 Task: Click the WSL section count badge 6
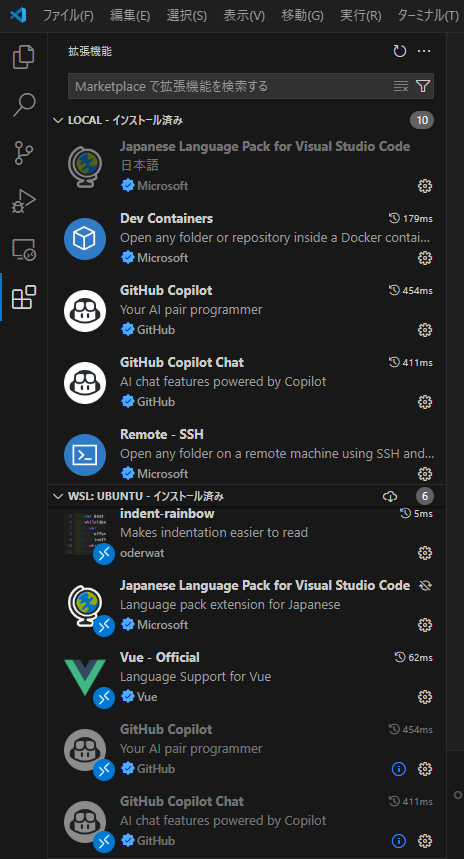tap(425, 496)
